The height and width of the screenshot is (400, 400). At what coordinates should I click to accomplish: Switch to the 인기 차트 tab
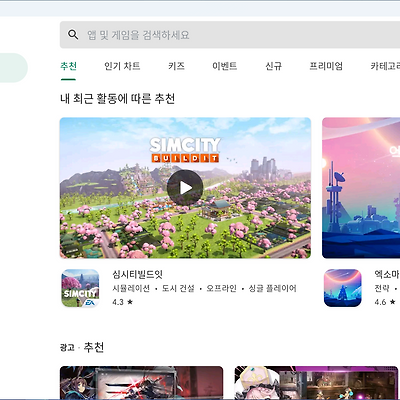(122, 66)
